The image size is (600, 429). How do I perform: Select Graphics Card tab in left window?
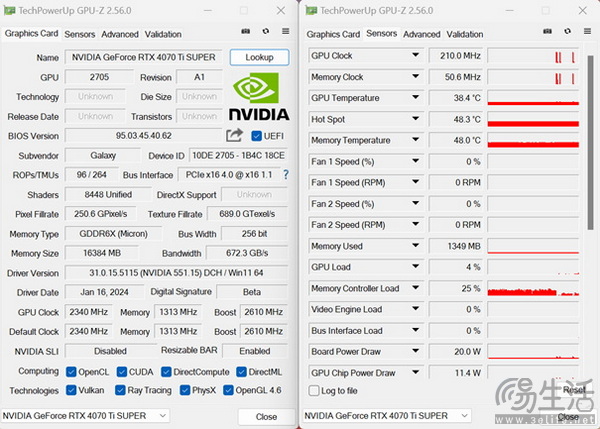coord(31,34)
